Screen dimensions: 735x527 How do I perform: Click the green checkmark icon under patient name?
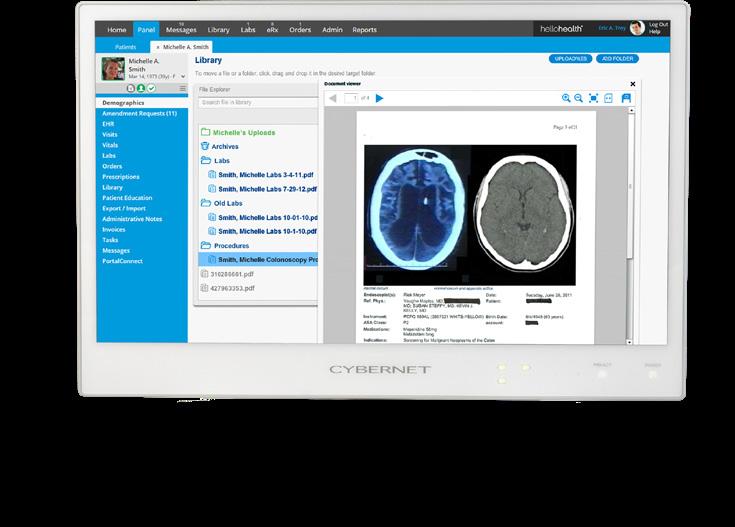pos(151,88)
